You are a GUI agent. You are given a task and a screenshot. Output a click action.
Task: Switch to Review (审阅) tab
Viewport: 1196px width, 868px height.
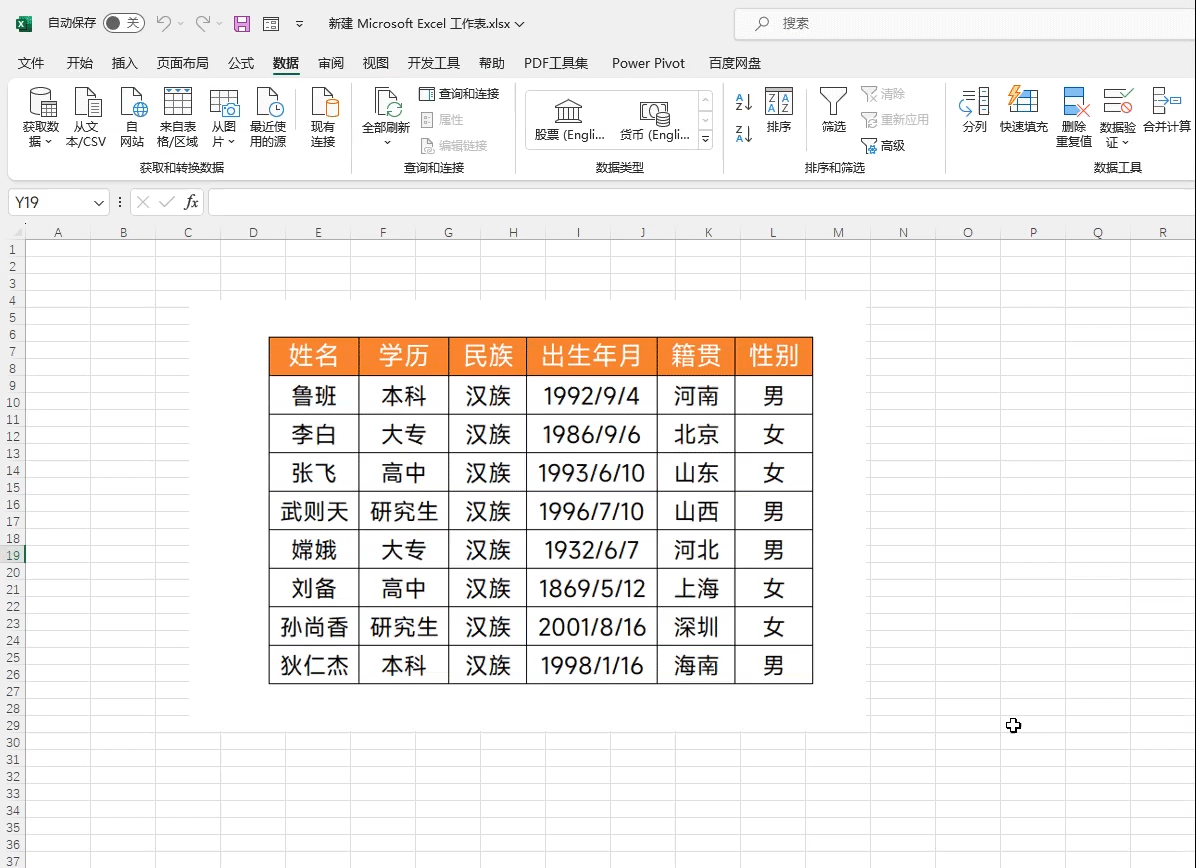click(x=331, y=63)
